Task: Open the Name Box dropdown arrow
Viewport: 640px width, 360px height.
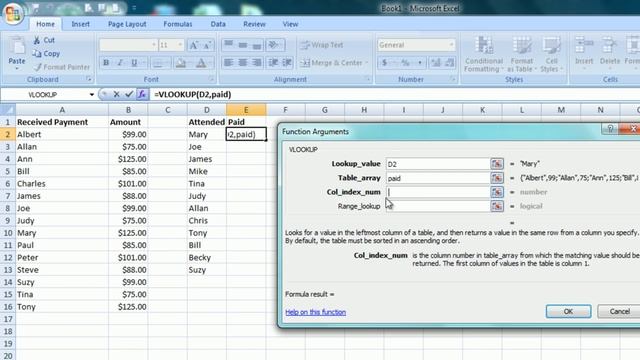Action: click(91, 94)
